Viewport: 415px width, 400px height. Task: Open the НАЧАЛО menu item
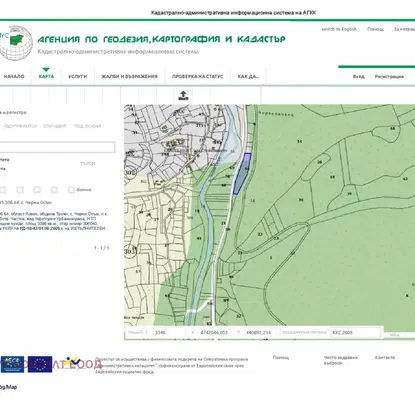(x=14, y=76)
